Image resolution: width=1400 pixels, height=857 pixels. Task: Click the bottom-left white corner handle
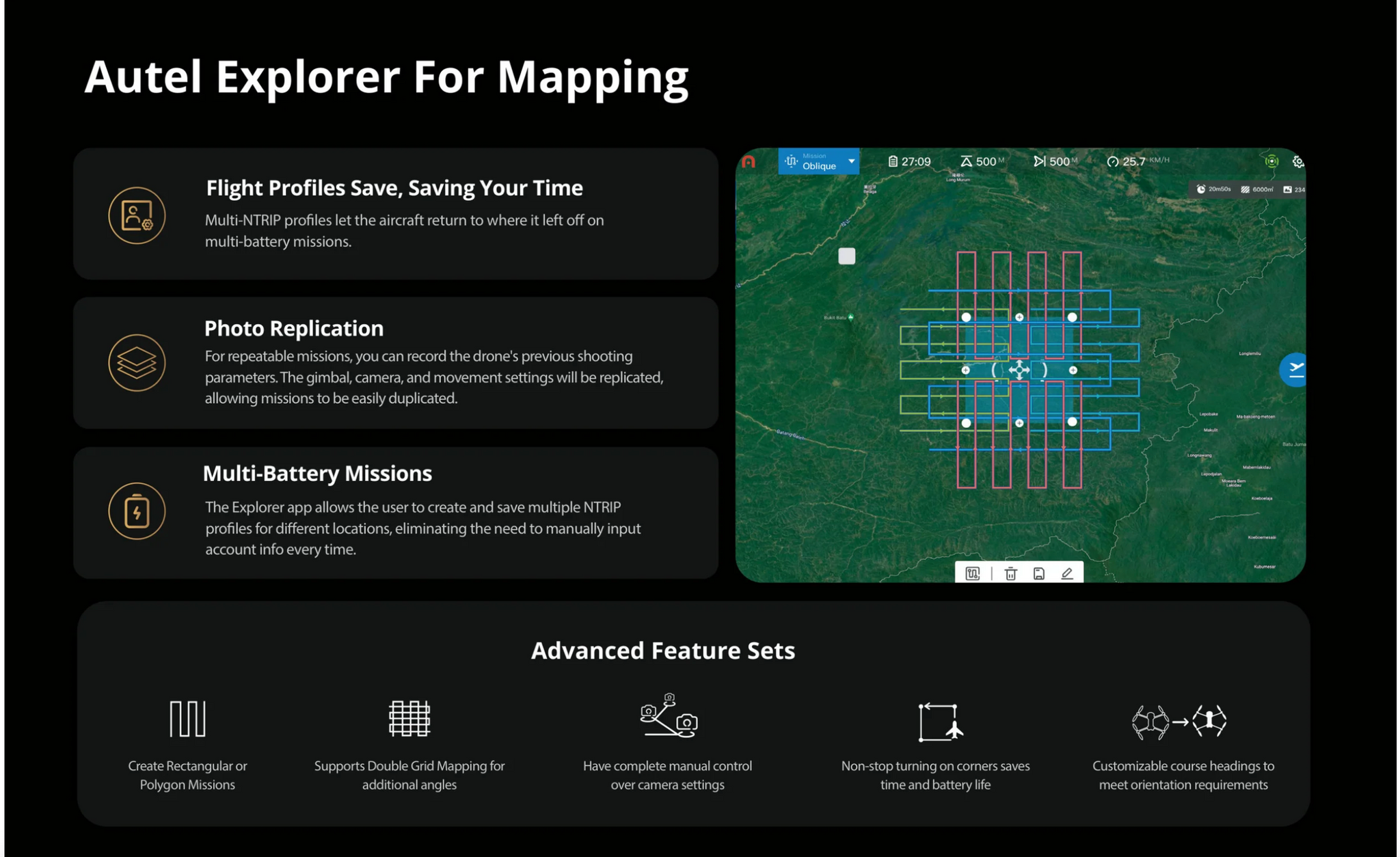[966, 423]
